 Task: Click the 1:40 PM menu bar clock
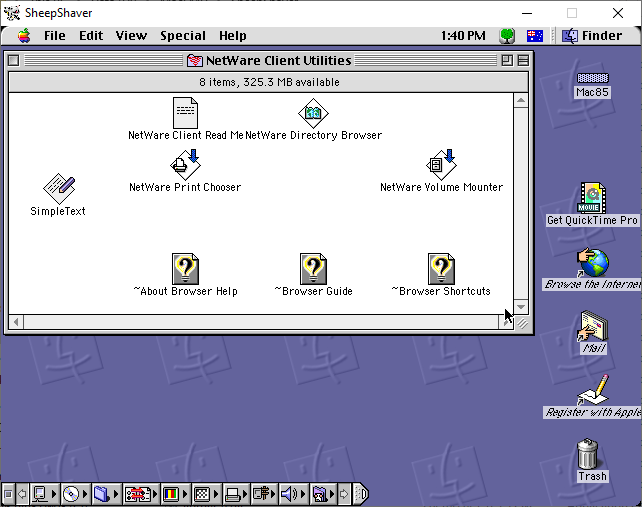[x=463, y=36]
